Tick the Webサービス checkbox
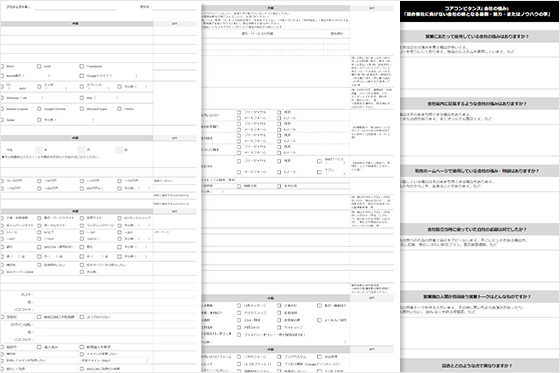 (319, 161)
